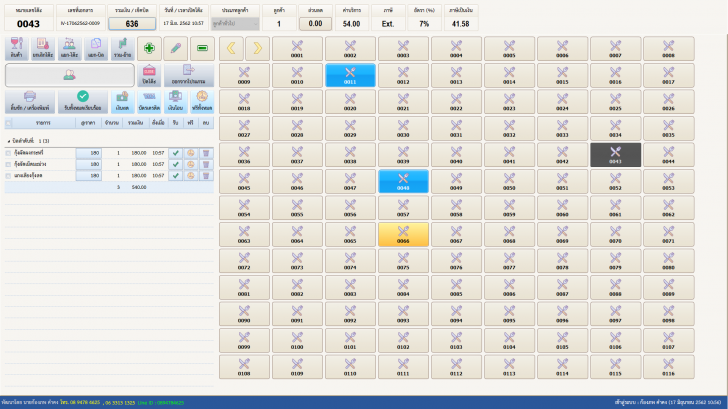Screen dimensions: 728x409
Task: Select table 0100
Action: coord(297,340)
